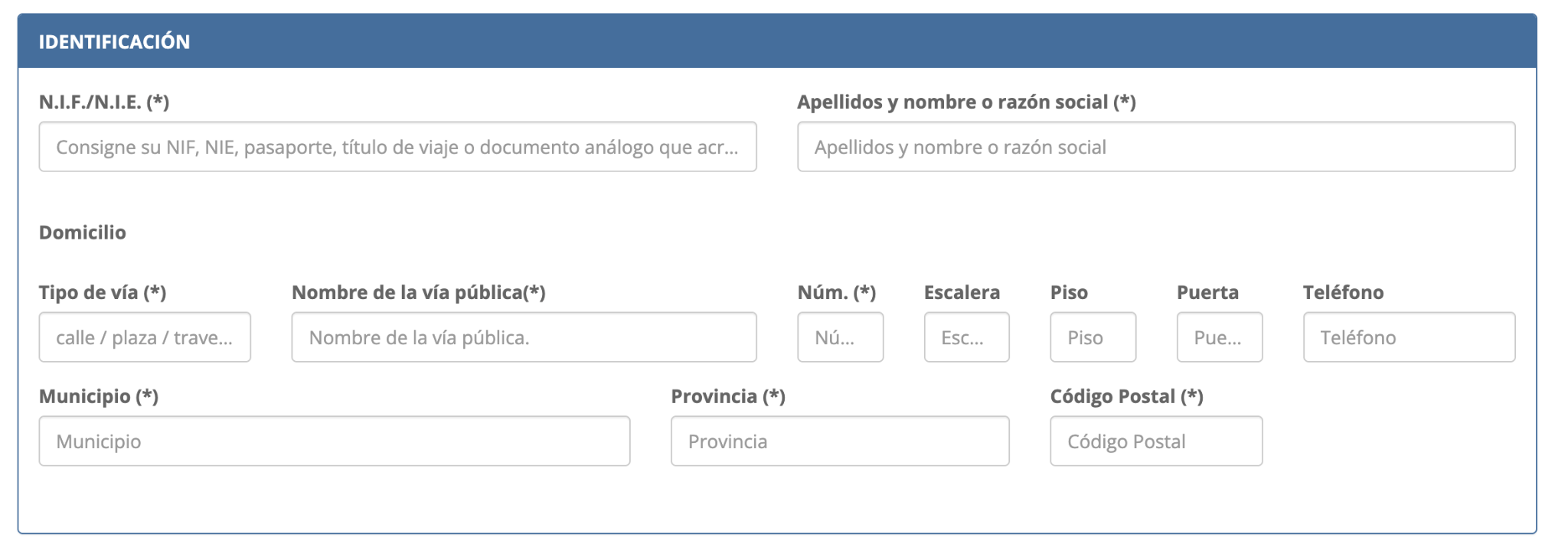Click the Puerta input box
This screenshot has width=1568, height=550.
click(x=1219, y=337)
